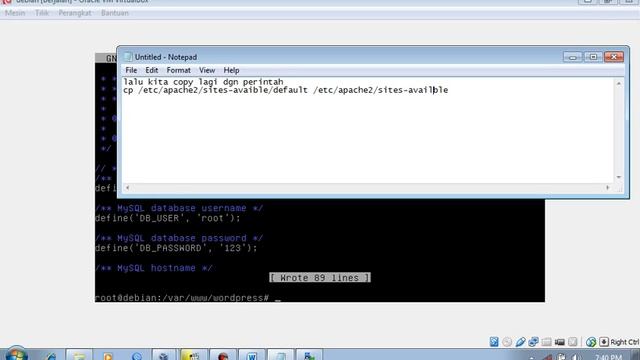Open the Format menu in Notepad

pos(178,70)
